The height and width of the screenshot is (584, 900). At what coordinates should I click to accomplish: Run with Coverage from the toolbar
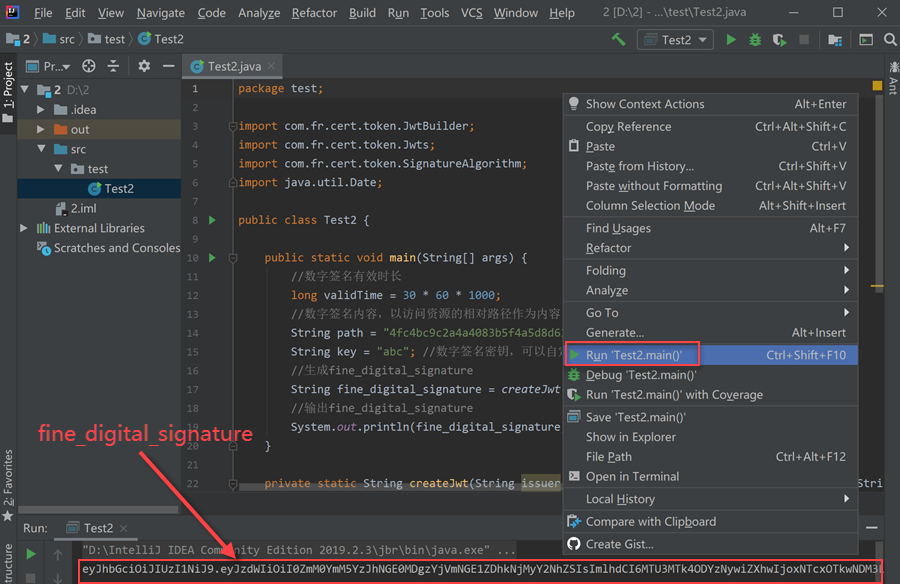[x=779, y=39]
